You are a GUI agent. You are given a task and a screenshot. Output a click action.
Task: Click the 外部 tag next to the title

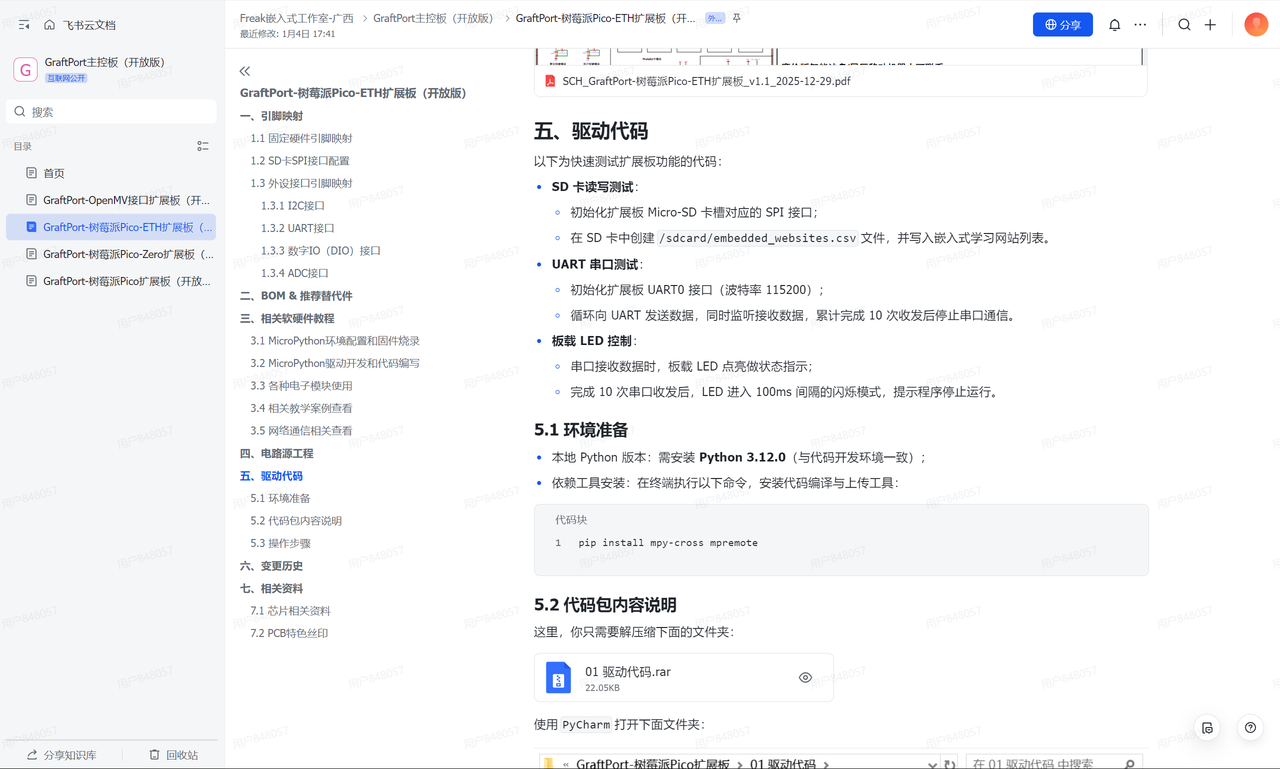715,18
